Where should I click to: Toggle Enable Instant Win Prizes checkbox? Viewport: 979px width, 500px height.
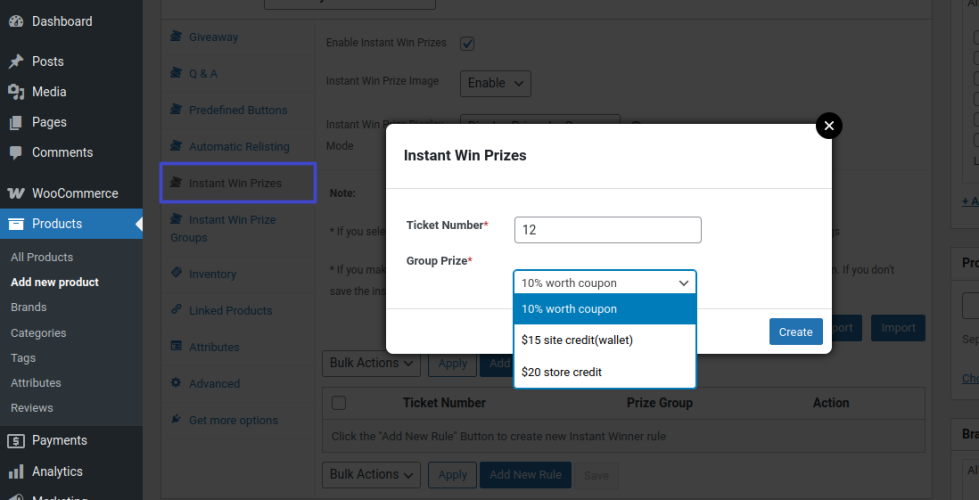click(467, 43)
